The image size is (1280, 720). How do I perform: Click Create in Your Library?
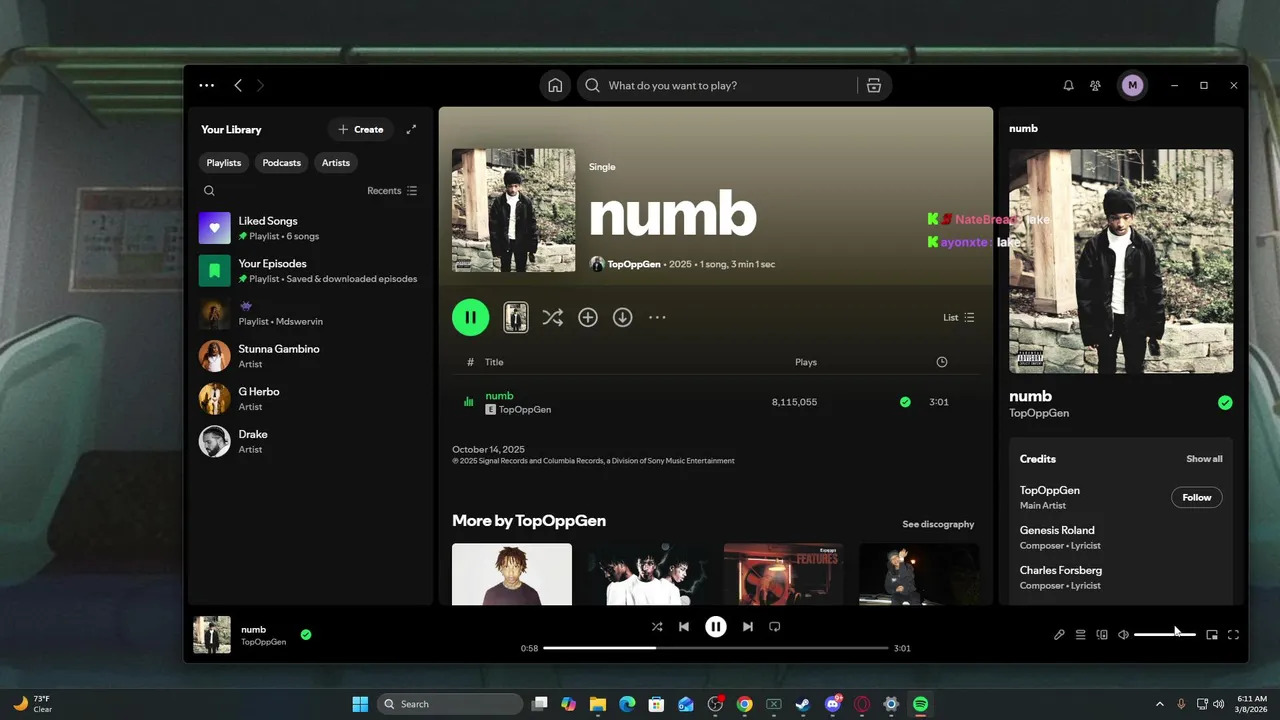[361, 129]
